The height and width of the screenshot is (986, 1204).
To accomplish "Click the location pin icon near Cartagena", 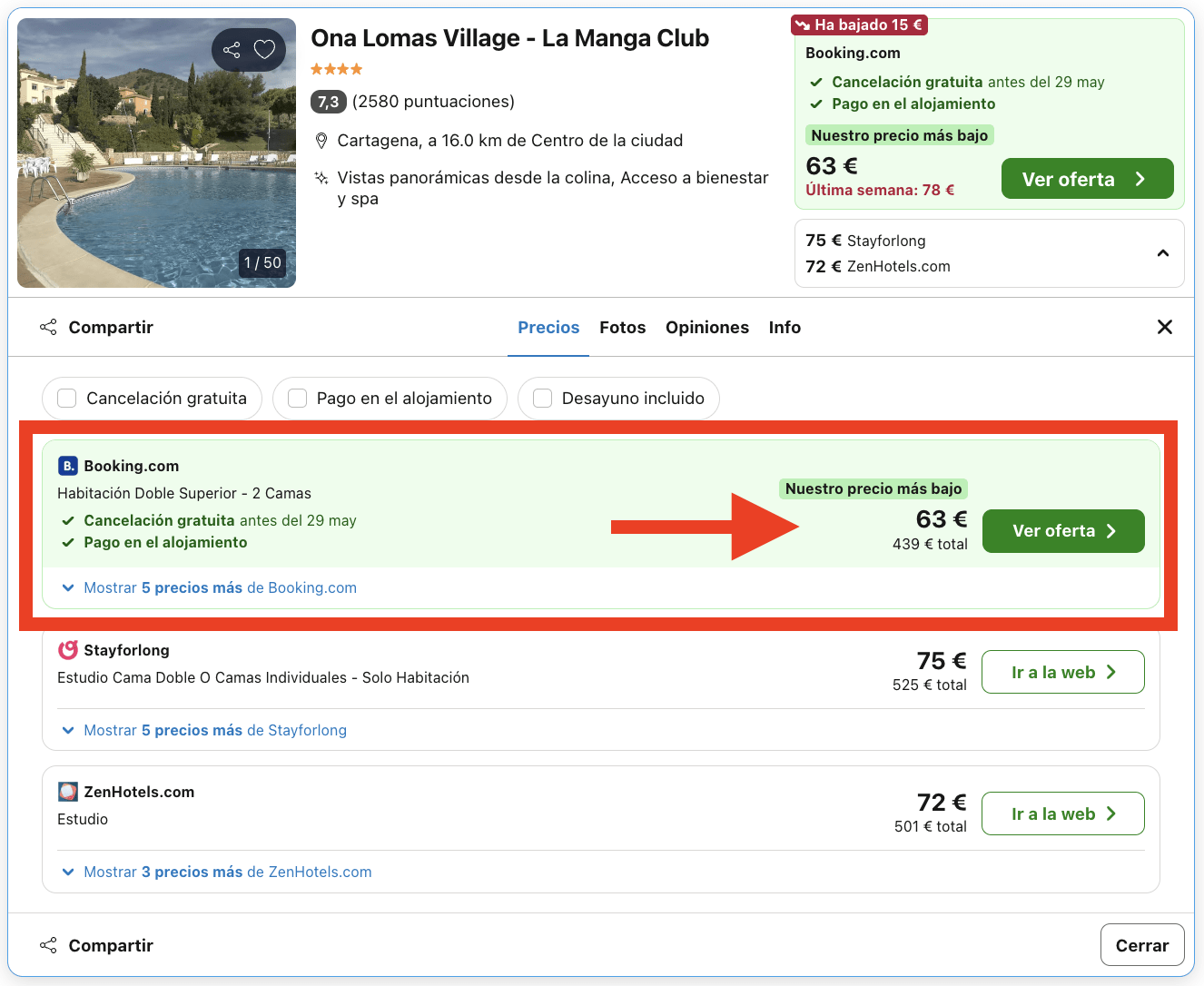I will click(321, 141).
